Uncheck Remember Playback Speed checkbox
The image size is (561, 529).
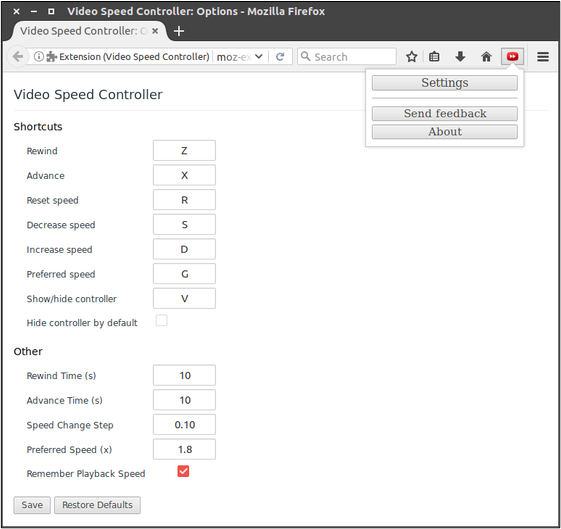click(x=183, y=471)
